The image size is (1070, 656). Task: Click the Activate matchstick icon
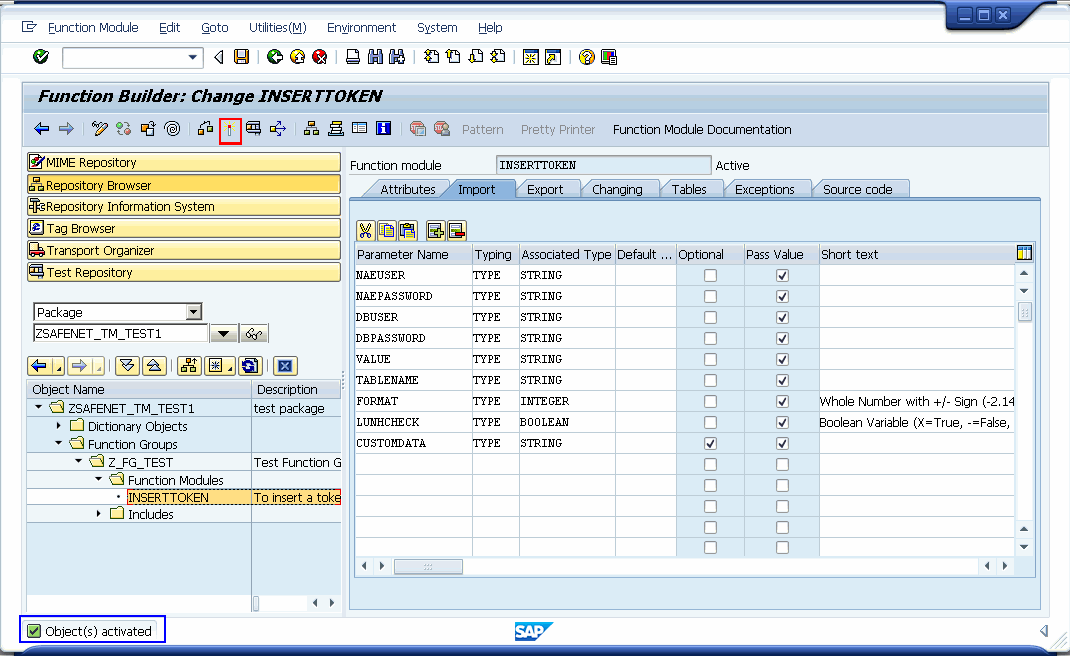click(230, 129)
